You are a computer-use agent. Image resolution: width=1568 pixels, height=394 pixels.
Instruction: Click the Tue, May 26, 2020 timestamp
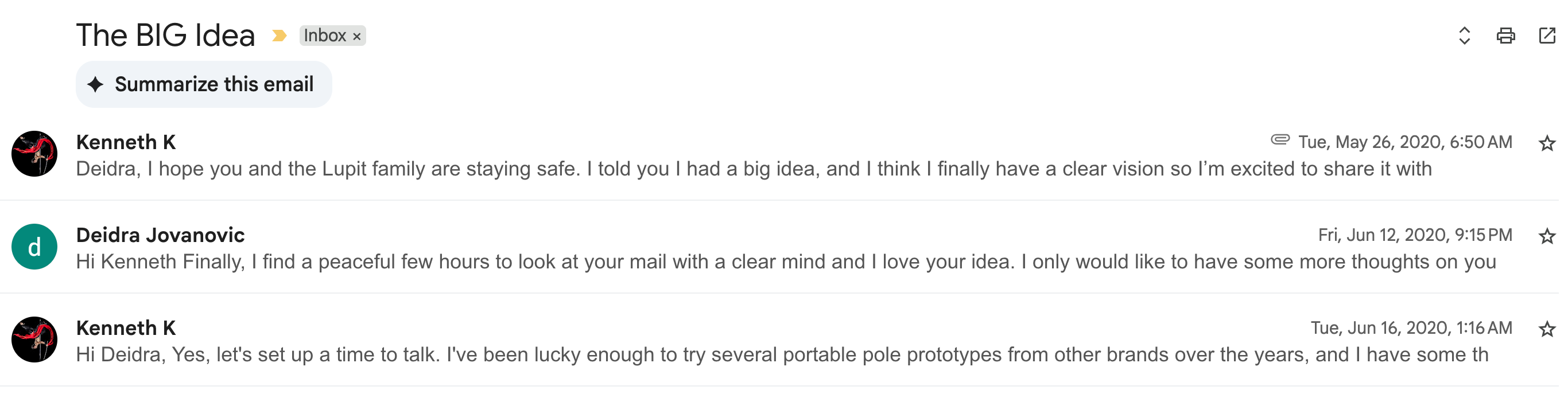tap(1405, 142)
